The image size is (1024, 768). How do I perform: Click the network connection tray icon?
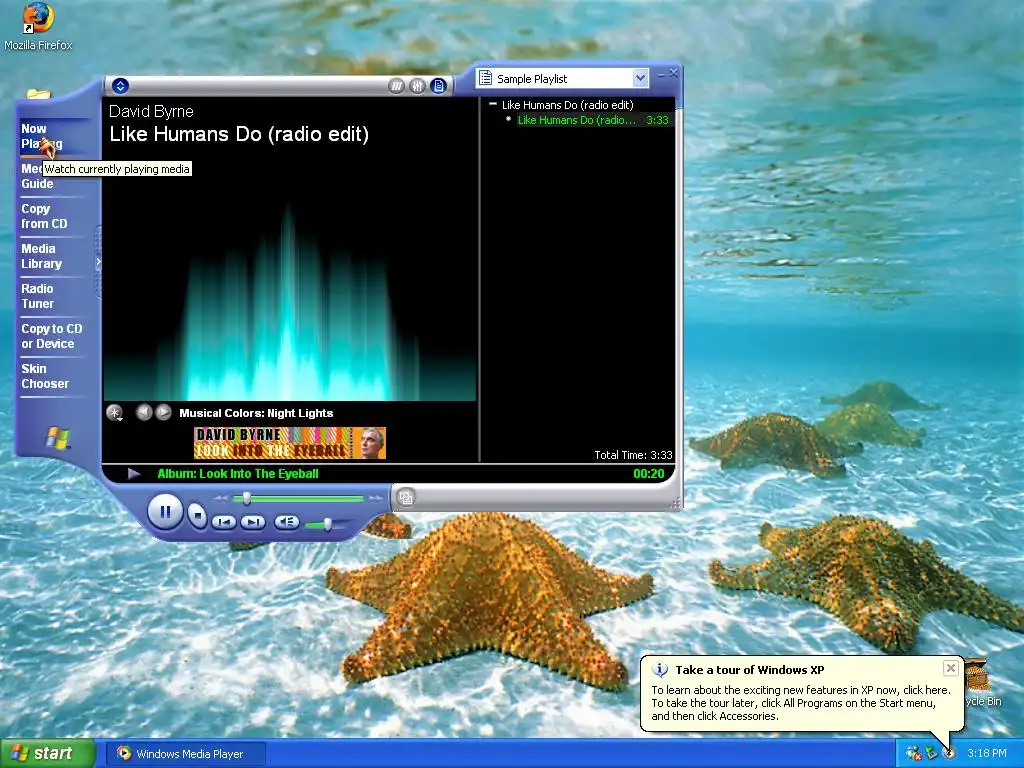(931, 754)
